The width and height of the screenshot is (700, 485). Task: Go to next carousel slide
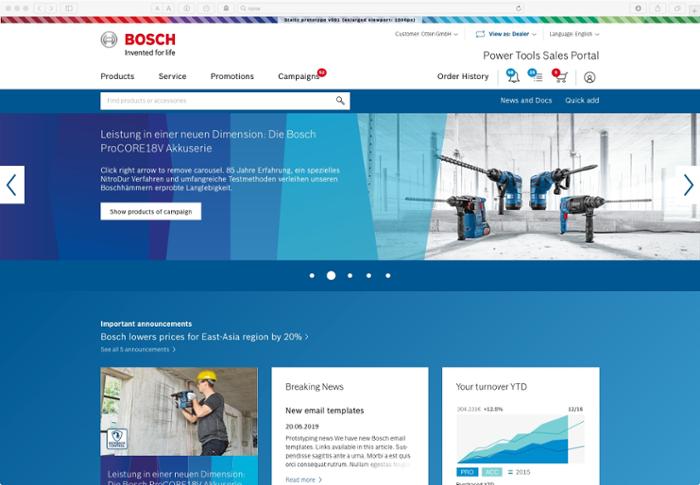[x=688, y=185]
